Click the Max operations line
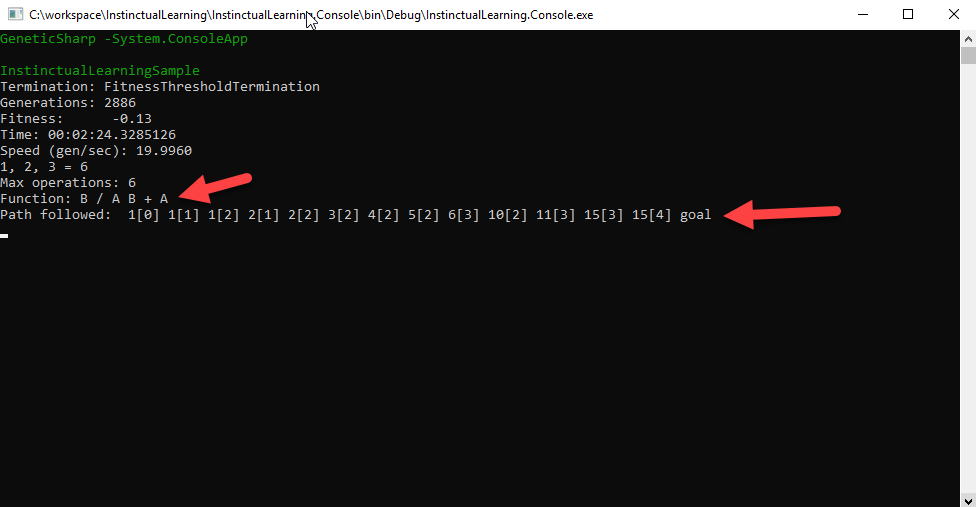 pyautogui.click(x=68, y=182)
